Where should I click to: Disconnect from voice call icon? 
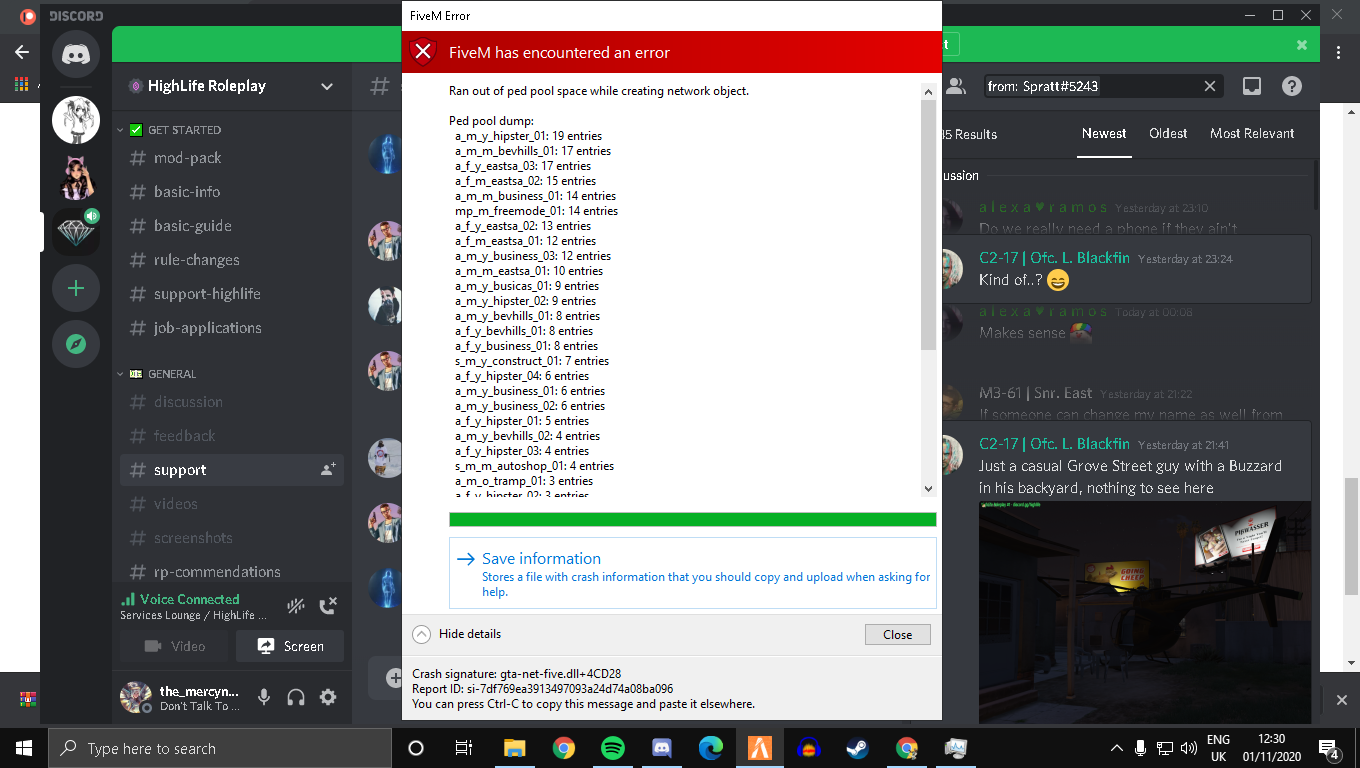pyautogui.click(x=328, y=606)
